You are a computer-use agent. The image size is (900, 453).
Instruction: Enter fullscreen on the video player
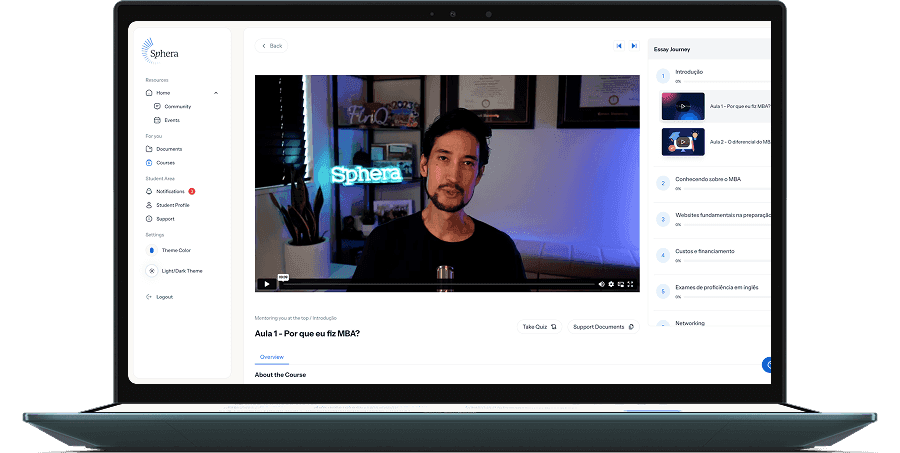tap(630, 284)
